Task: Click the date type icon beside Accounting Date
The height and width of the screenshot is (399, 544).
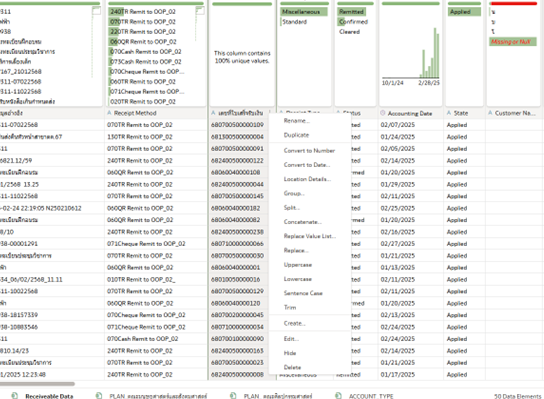Action: pos(383,113)
